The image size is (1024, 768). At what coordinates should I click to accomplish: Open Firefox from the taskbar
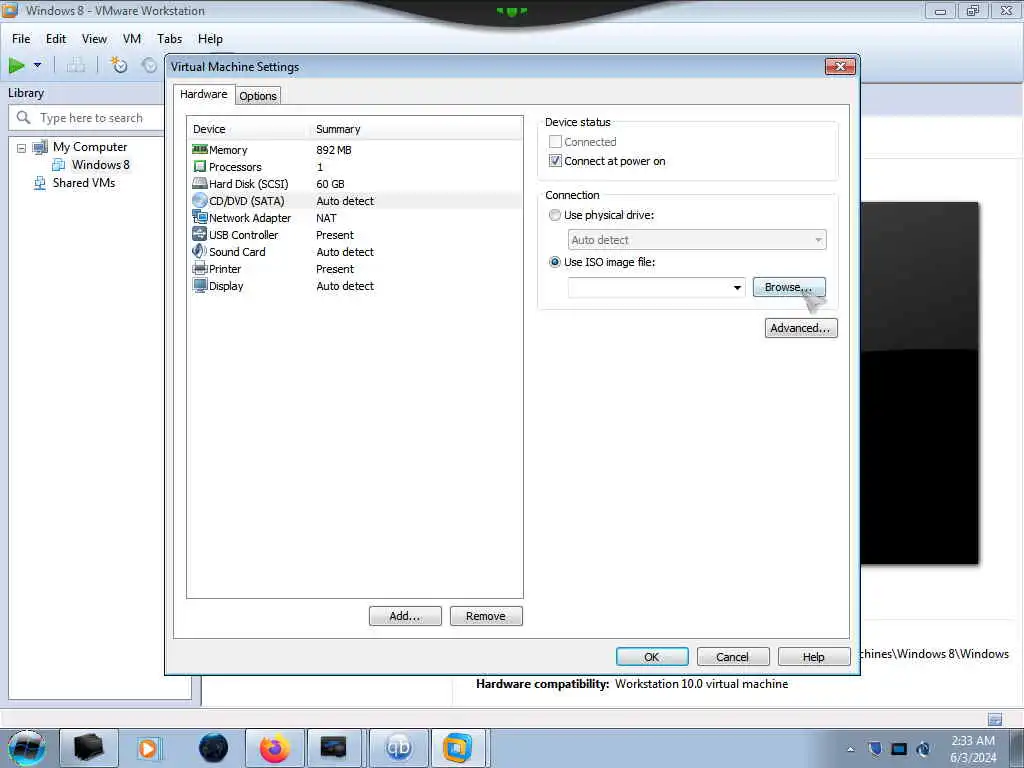pyautogui.click(x=274, y=748)
